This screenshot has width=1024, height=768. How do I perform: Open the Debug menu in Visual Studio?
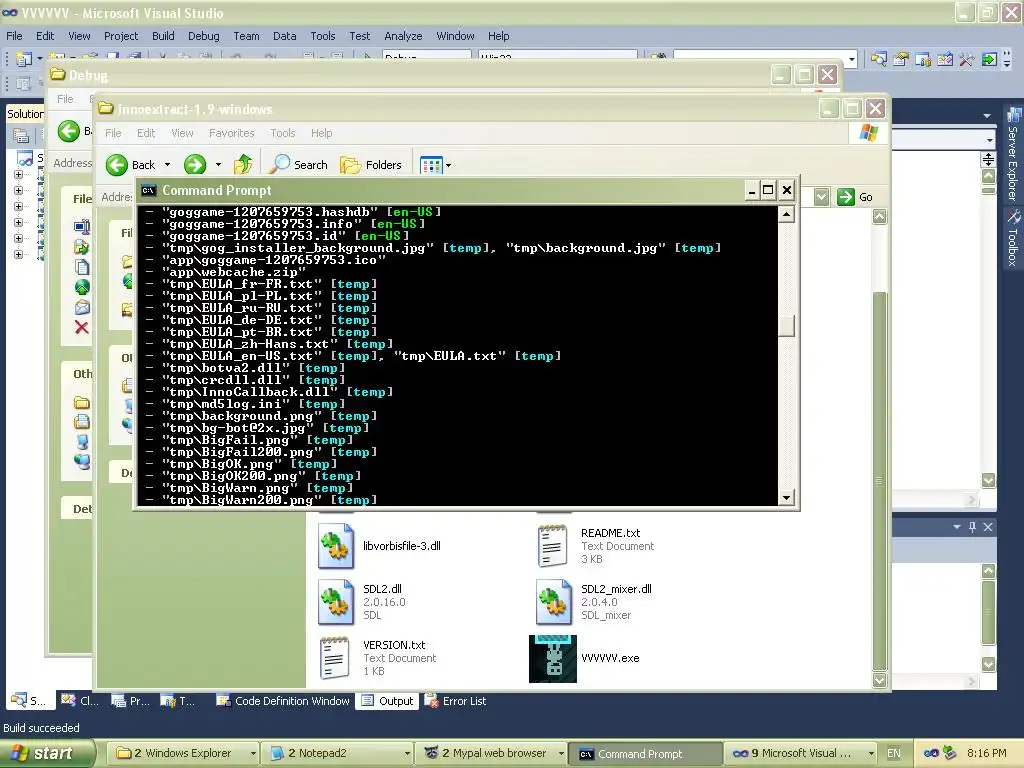[x=204, y=36]
